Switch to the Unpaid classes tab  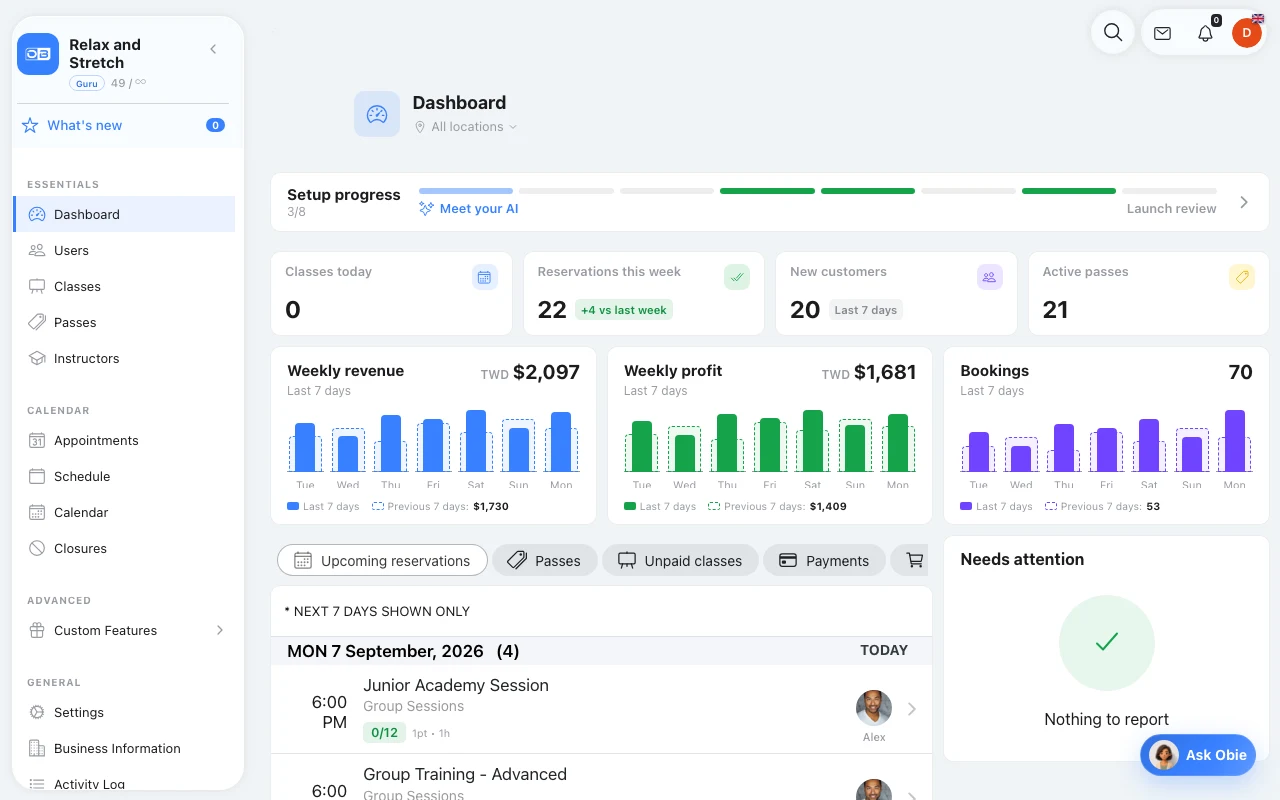point(680,561)
